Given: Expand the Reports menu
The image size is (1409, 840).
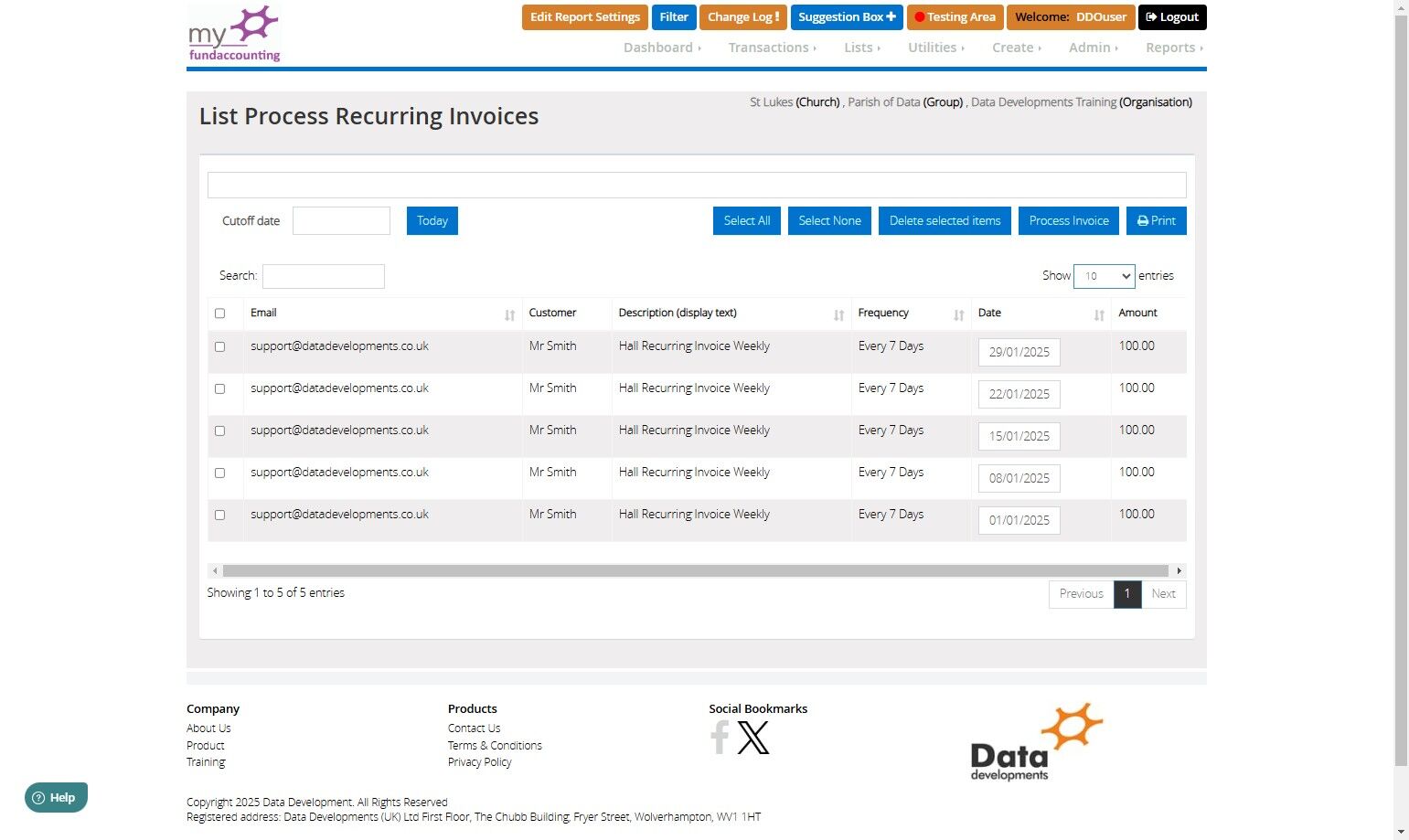Looking at the screenshot, I should click(x=1174, y=48).
